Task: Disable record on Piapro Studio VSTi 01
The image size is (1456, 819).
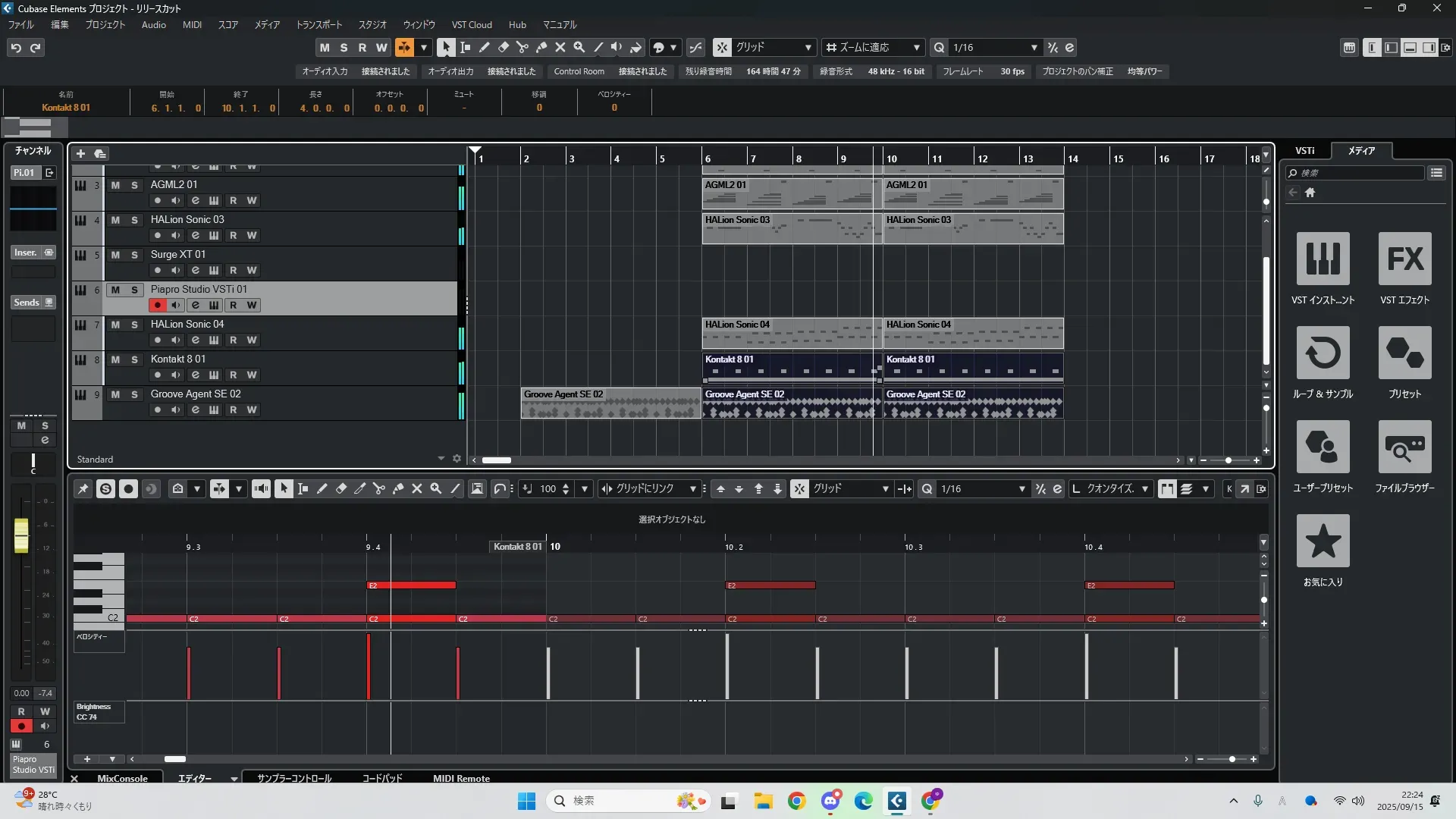Action: [157, 305]
